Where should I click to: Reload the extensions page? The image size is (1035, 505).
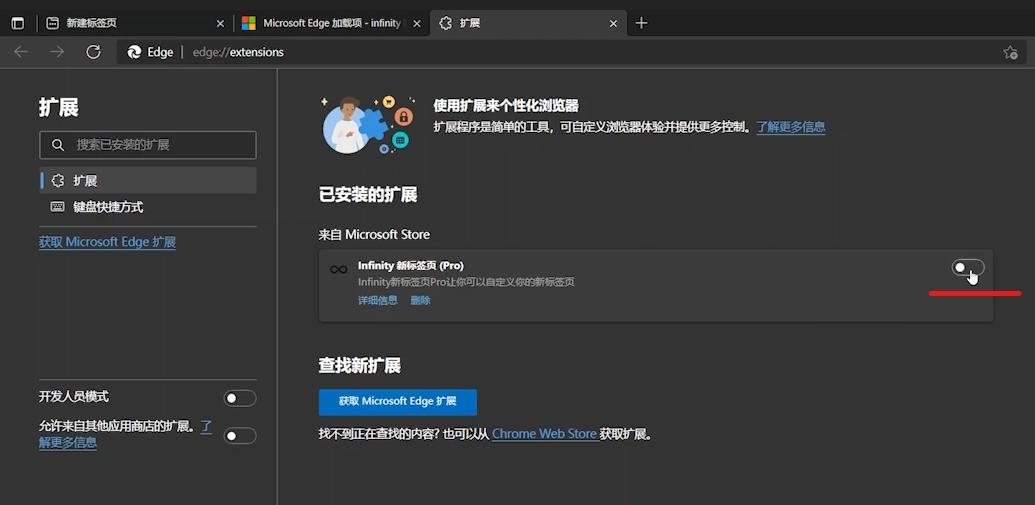[94, 52]
